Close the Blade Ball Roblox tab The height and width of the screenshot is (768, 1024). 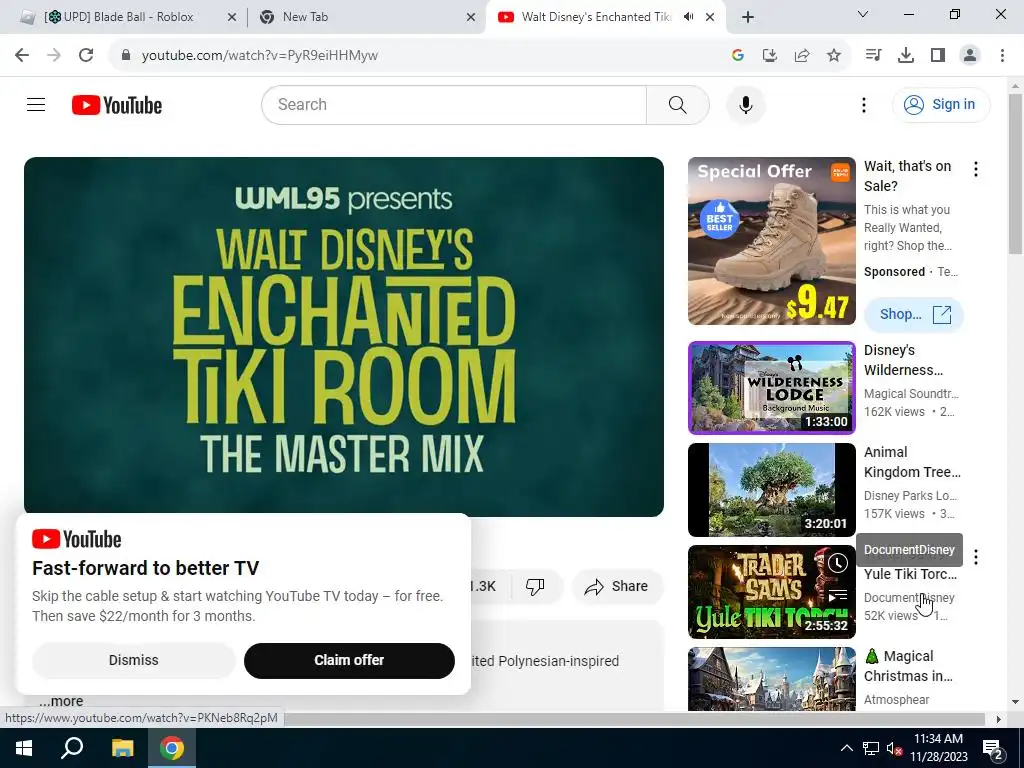pos(231,18)
